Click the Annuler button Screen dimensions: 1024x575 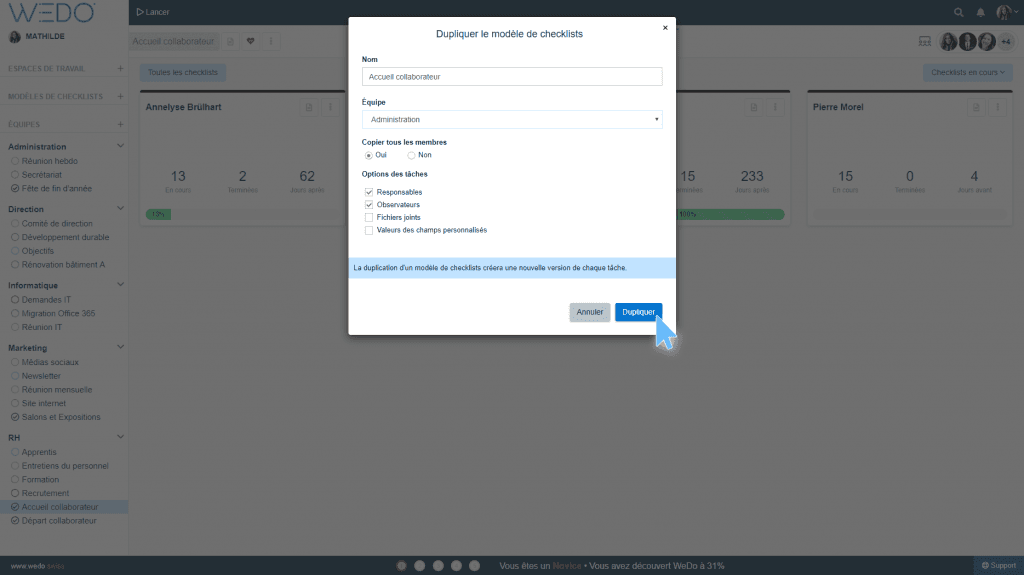click(590, 312)
